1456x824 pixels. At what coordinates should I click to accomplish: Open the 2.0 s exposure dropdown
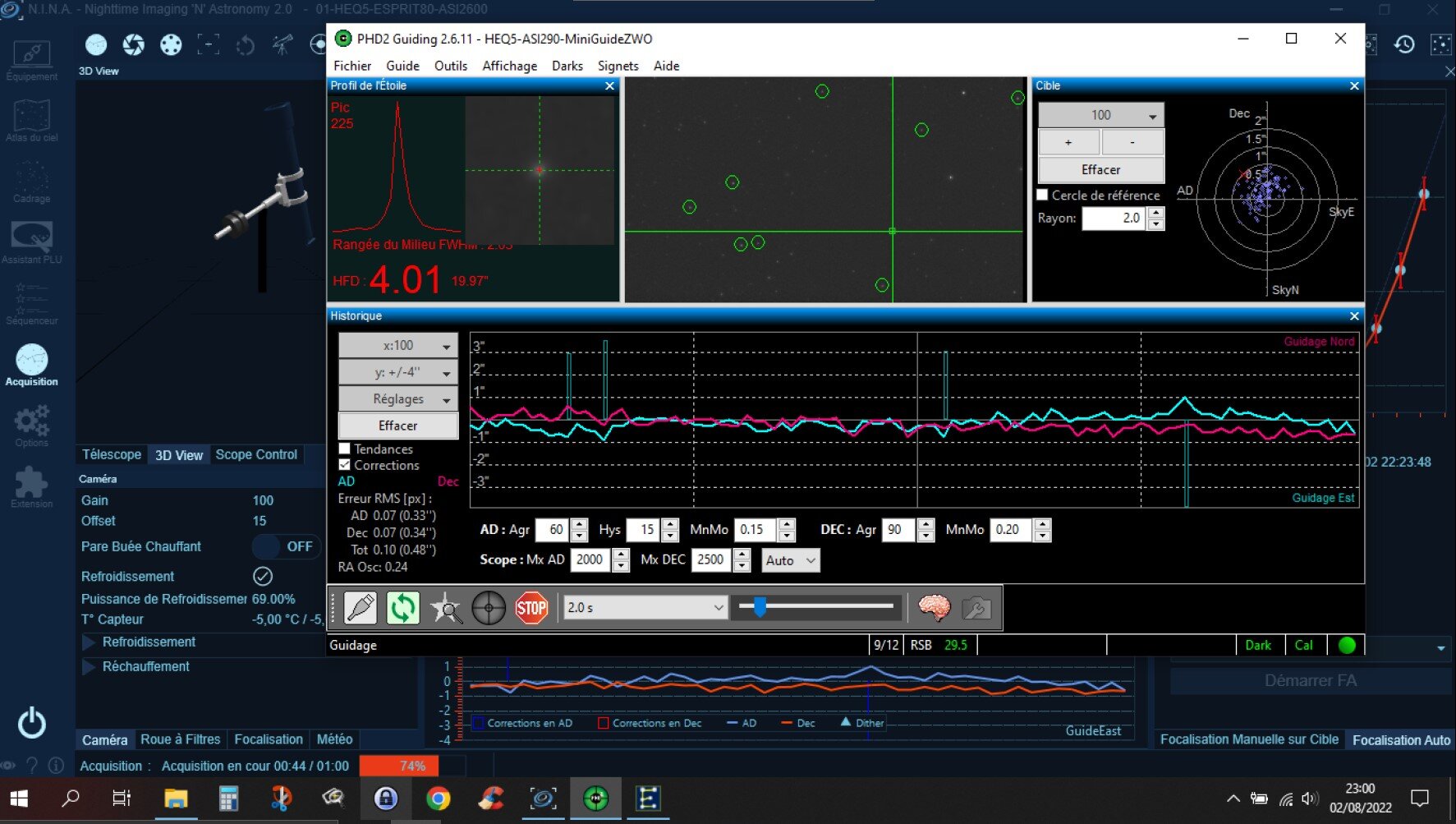[x=645, y=607]
